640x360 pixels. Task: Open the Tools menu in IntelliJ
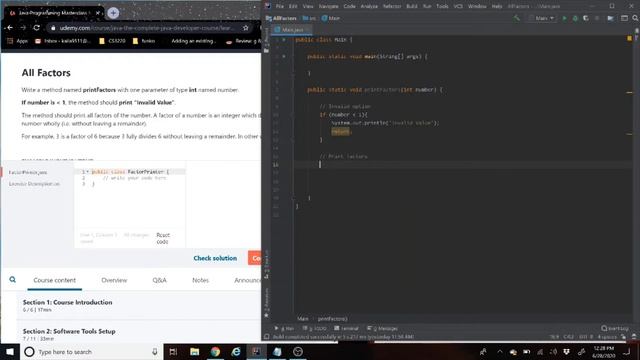pyautogui.click(x=442, y=6)
